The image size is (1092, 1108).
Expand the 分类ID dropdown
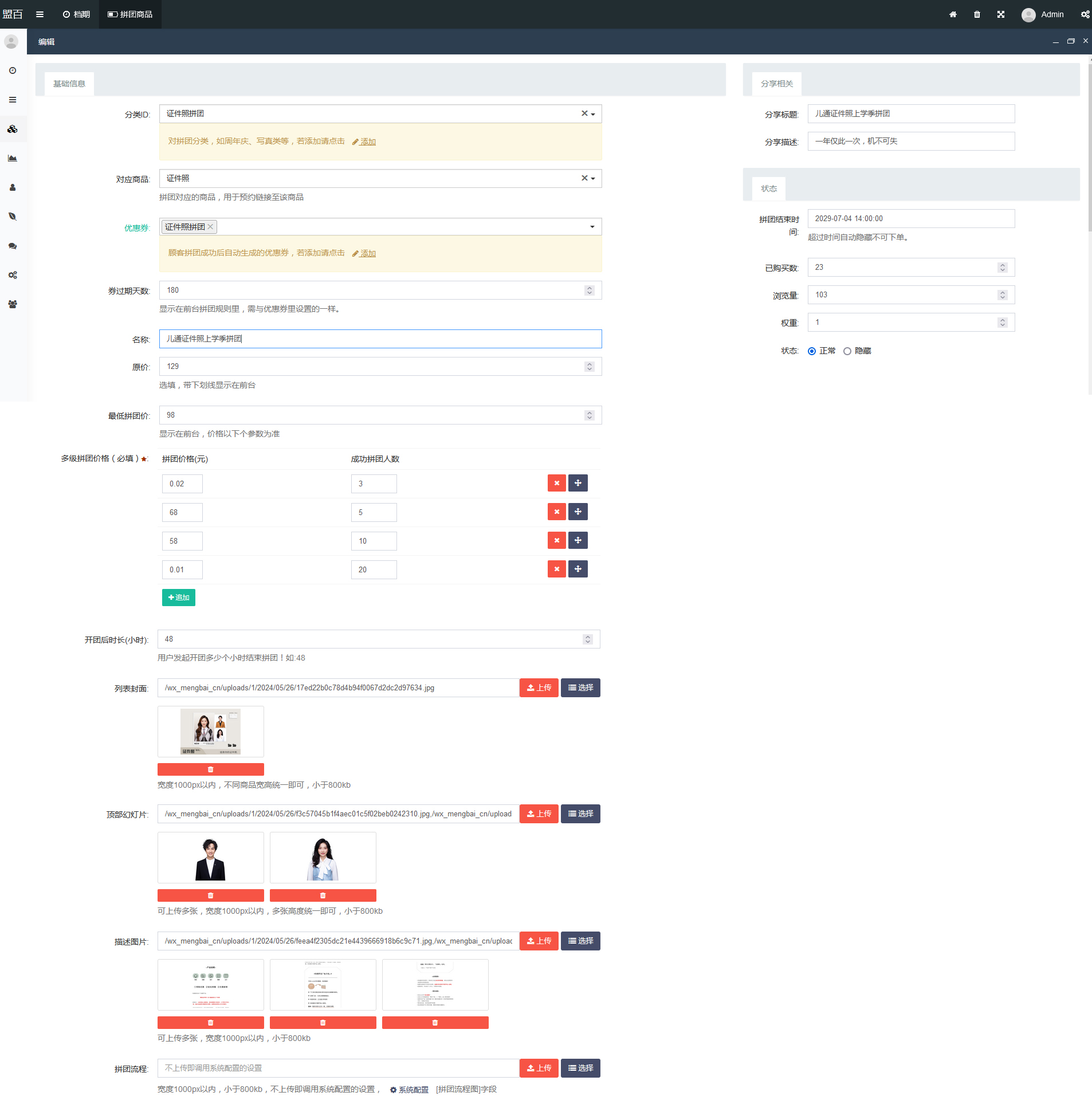tap(593, 114)
